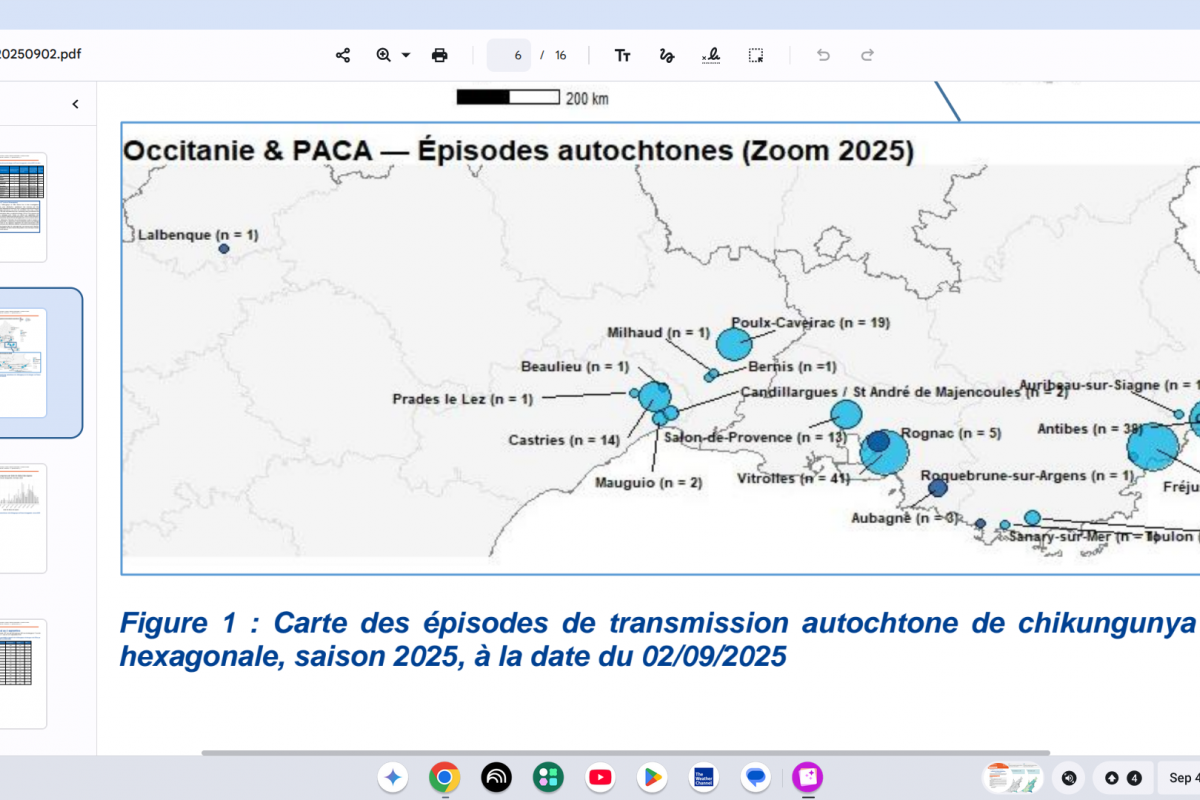
Task: Activate the area selection tool
Action: [756, 55]
